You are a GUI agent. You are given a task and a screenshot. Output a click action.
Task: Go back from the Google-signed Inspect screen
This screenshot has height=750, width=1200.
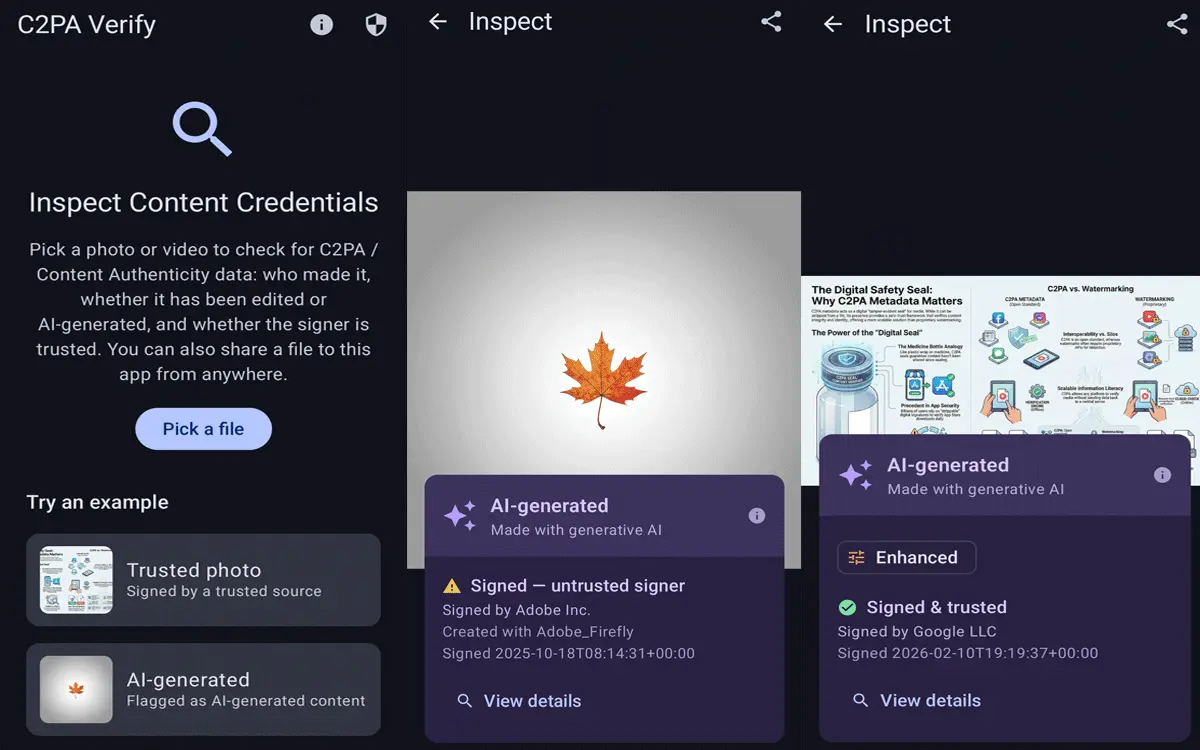click(833, 24)
